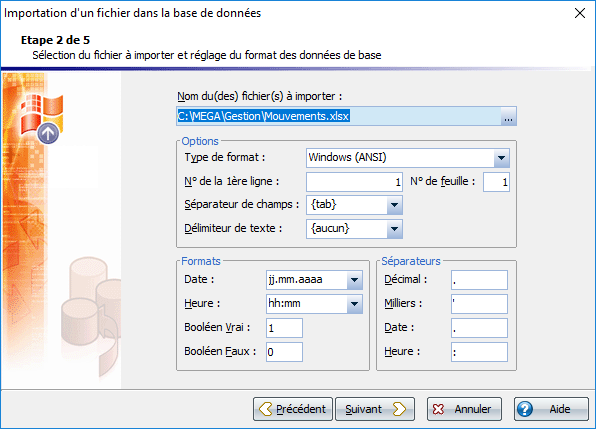Screen dimensions: 596x429
Task: Focus the Booléen Vrai input
Action: (284, 328)
